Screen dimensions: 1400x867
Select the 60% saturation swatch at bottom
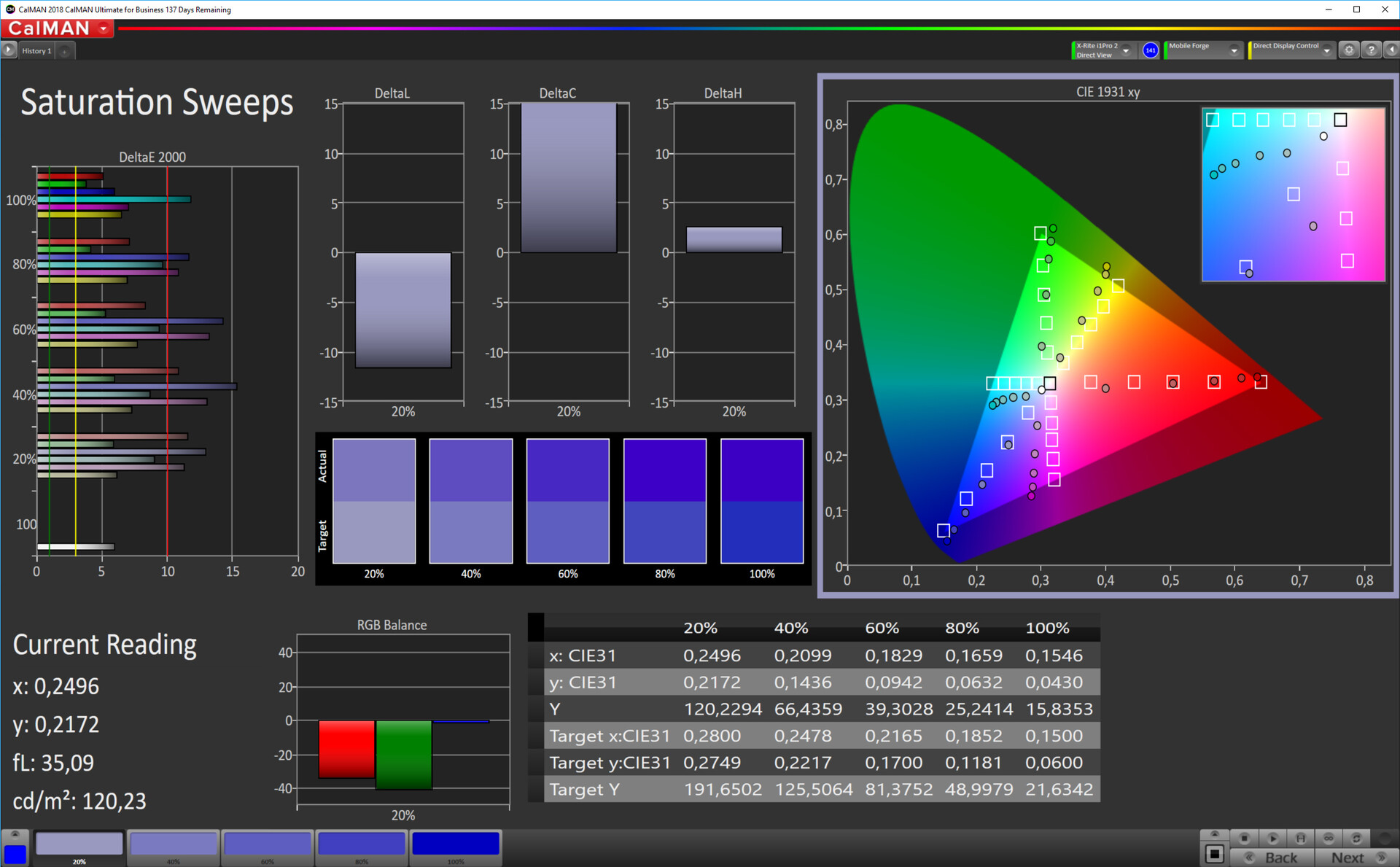click(x=267, y=844)
